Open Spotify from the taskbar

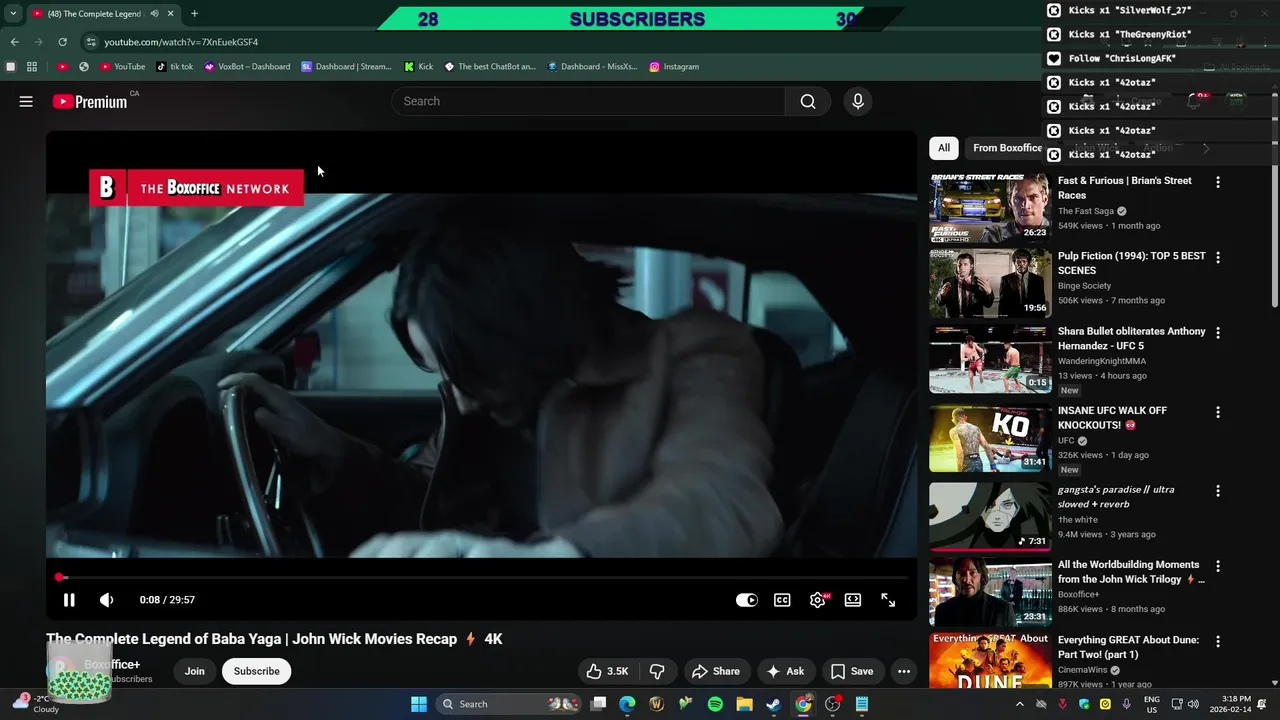click(x=715, y=704)
